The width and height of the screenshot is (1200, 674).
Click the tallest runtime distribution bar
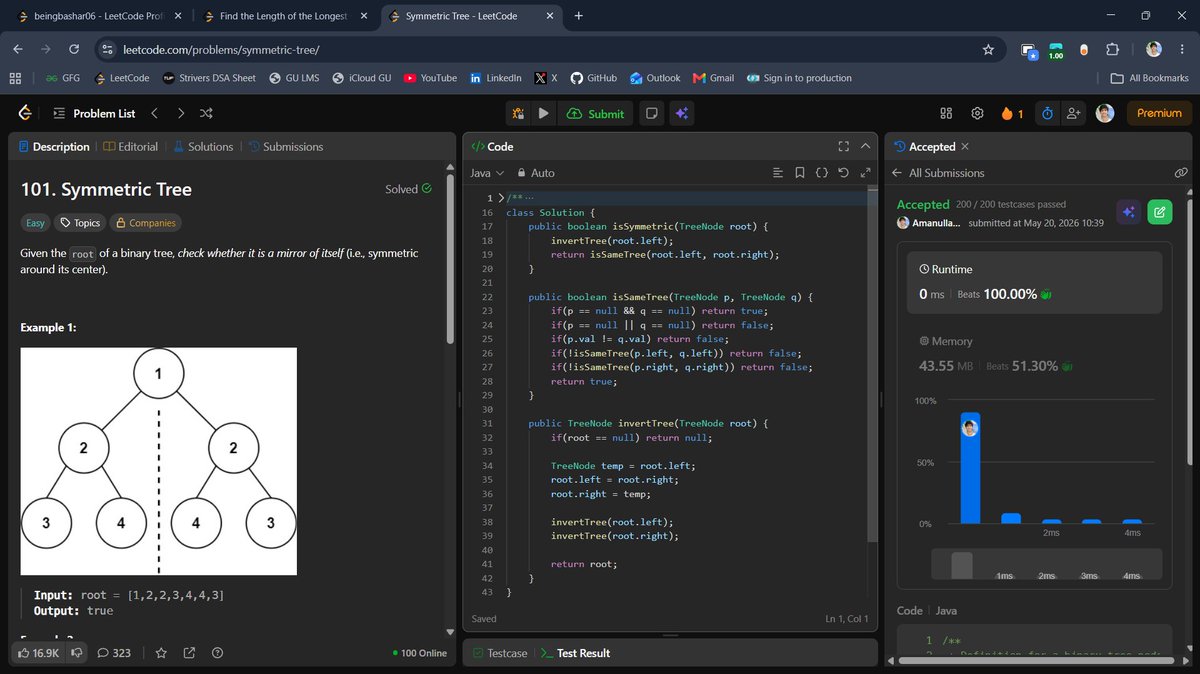point(970,468)
